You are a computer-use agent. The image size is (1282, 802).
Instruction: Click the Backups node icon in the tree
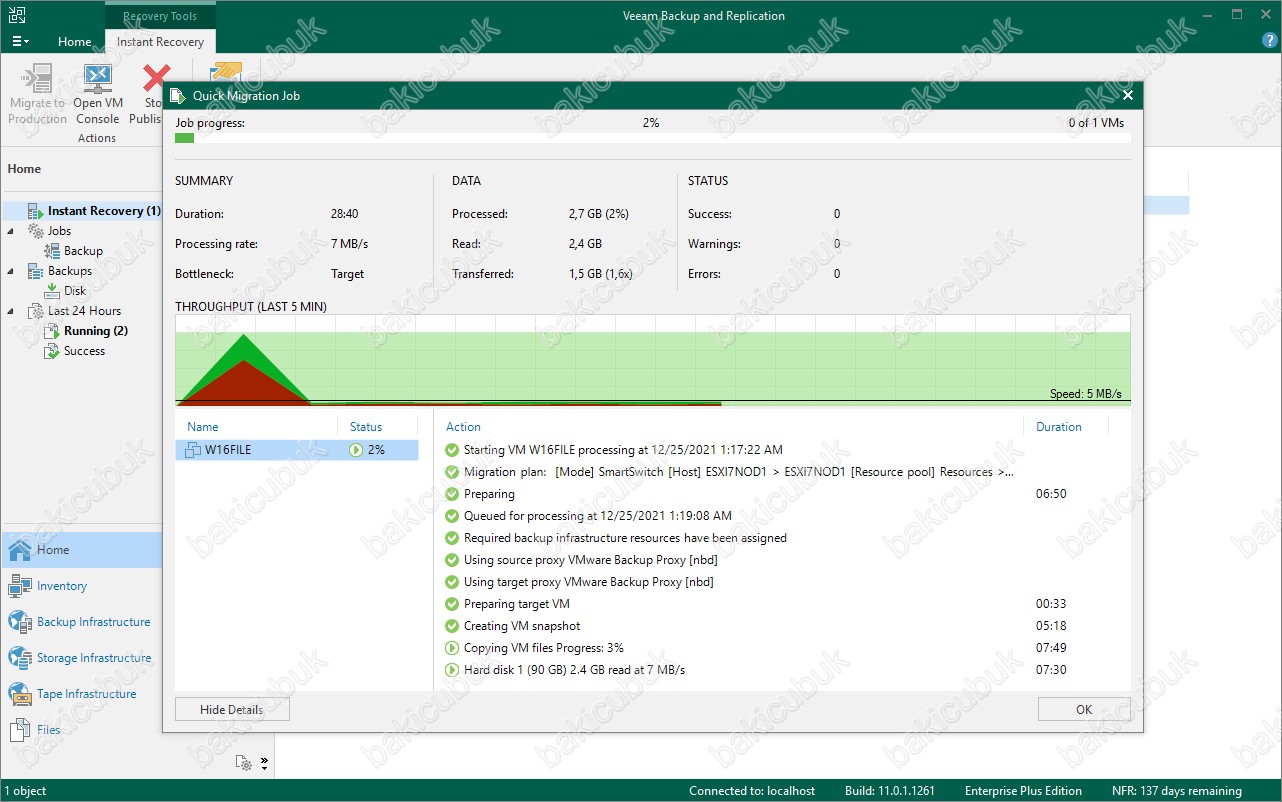[36, 271]
